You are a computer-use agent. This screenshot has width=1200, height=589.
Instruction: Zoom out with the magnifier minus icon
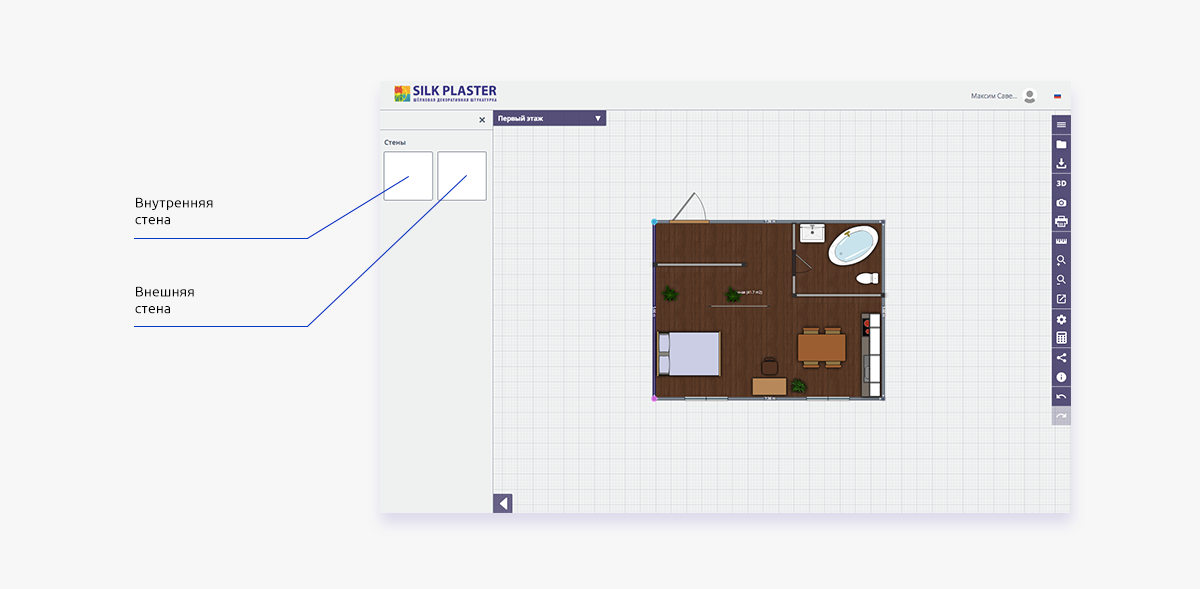click(1061, 280)
